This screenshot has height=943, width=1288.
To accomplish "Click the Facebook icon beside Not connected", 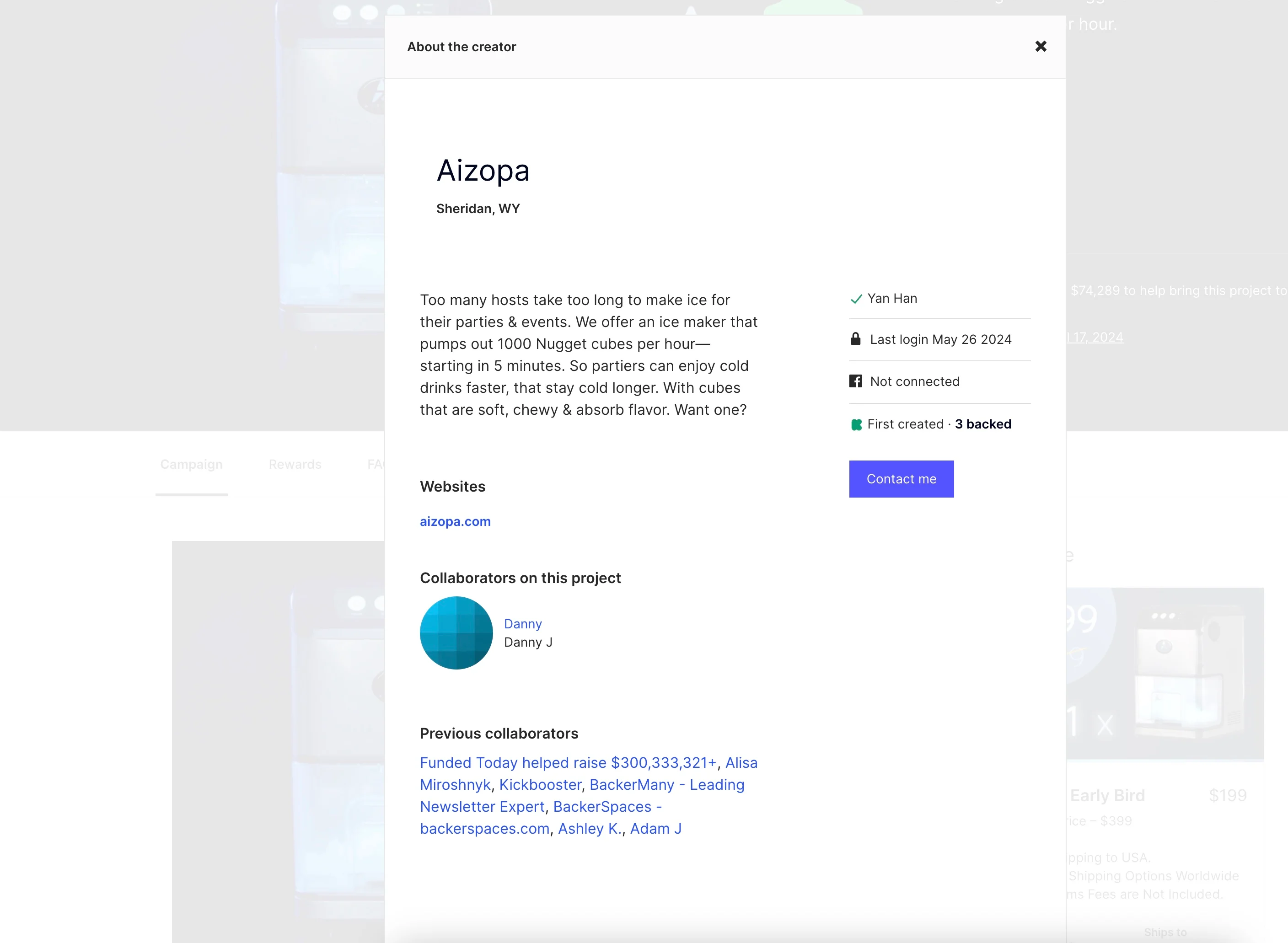I will [x=855, y=381].
